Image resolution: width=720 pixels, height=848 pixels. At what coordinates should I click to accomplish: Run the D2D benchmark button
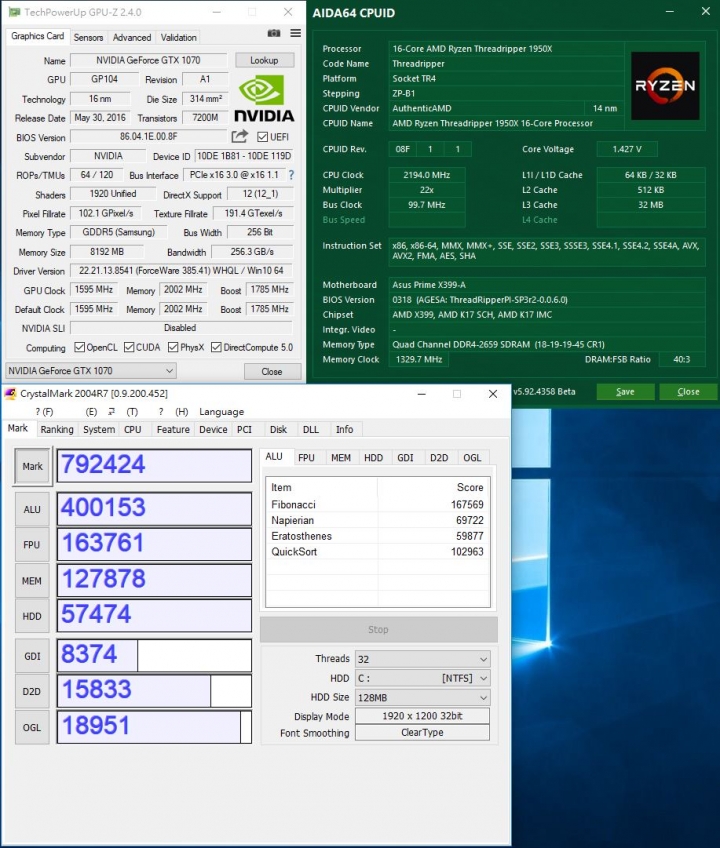(32, 691)
